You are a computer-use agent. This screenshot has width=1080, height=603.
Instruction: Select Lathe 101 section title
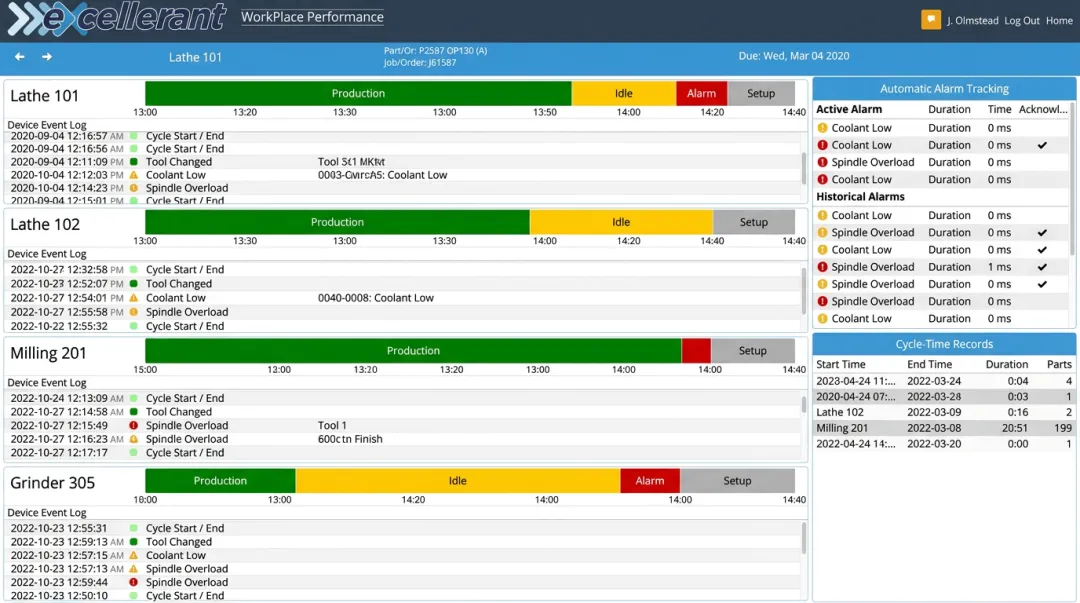(44, 95)
